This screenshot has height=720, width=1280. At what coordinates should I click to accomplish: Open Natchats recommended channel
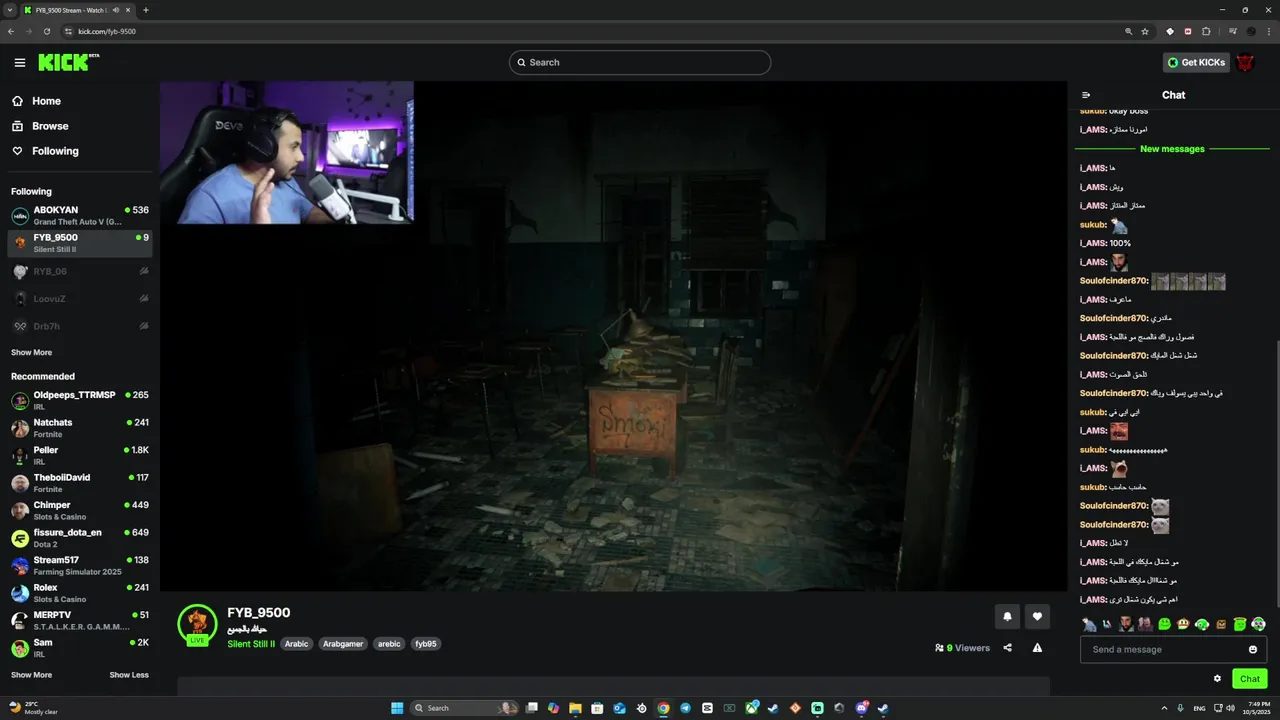80,428
